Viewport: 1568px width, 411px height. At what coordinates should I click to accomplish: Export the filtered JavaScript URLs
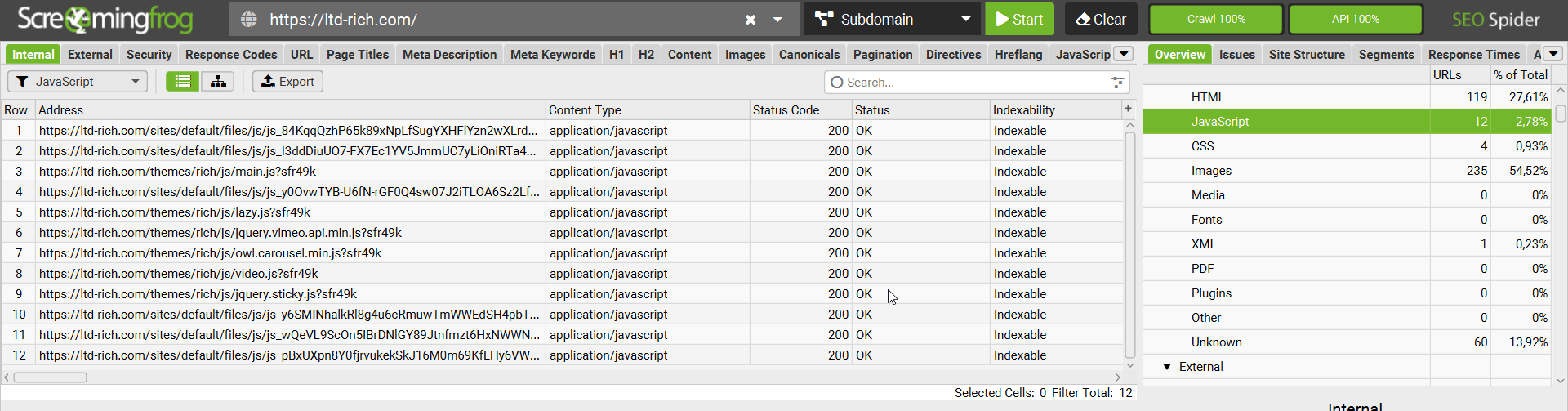pos(287,82)
